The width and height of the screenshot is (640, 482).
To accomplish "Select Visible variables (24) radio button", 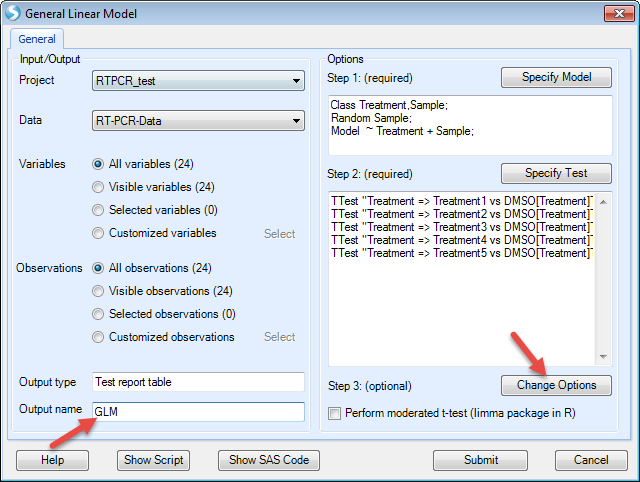I will (98, 187).
